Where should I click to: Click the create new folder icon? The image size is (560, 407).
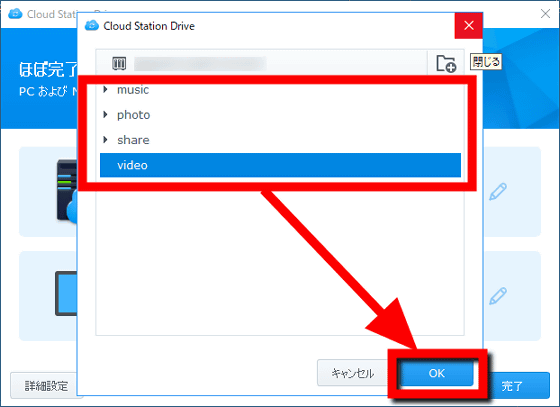point(446,64)
